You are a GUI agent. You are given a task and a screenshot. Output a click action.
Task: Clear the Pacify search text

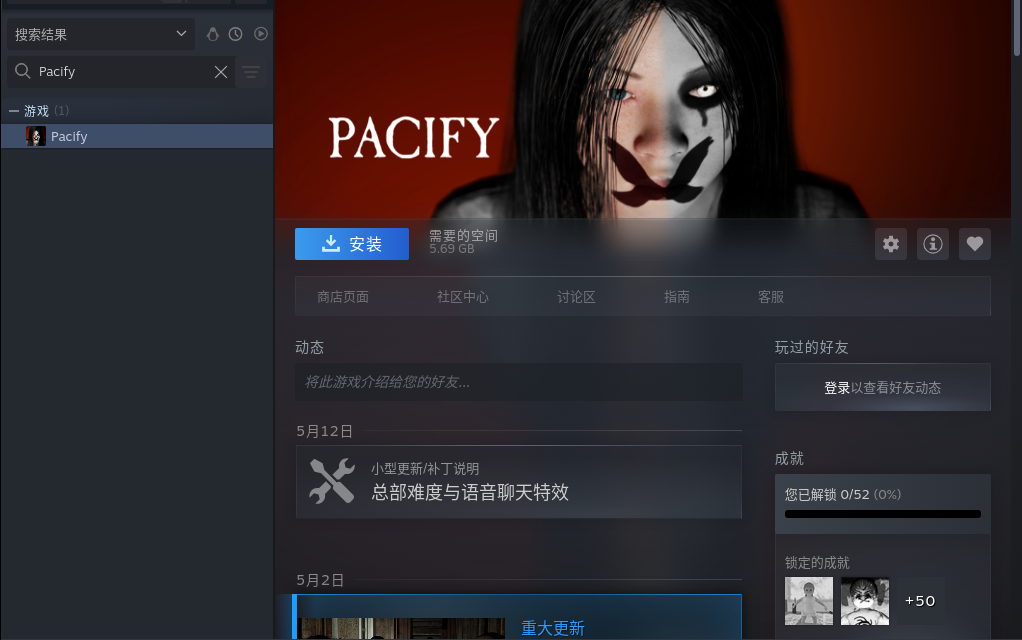click(x=221, y=72)
